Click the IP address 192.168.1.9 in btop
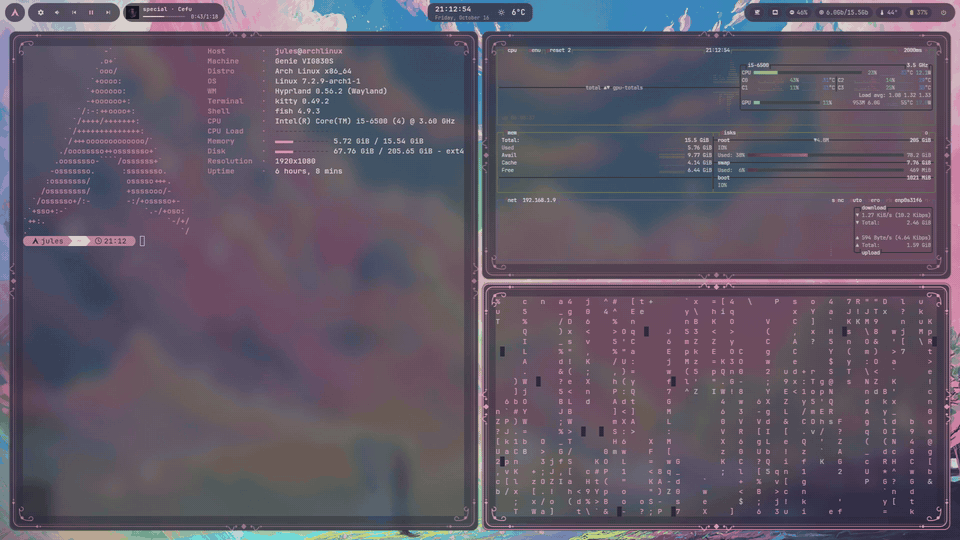This screenshot has width=960, height=540. point(539,200)
